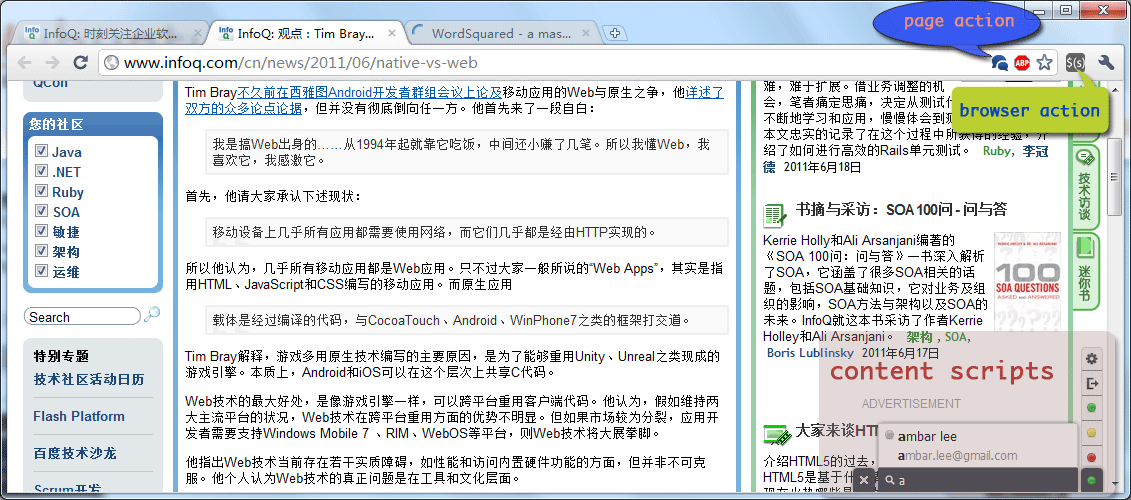Screen dimensions: 1131x500
Task: Toggle the 运维 community checkbox
Action: [40, 272]
